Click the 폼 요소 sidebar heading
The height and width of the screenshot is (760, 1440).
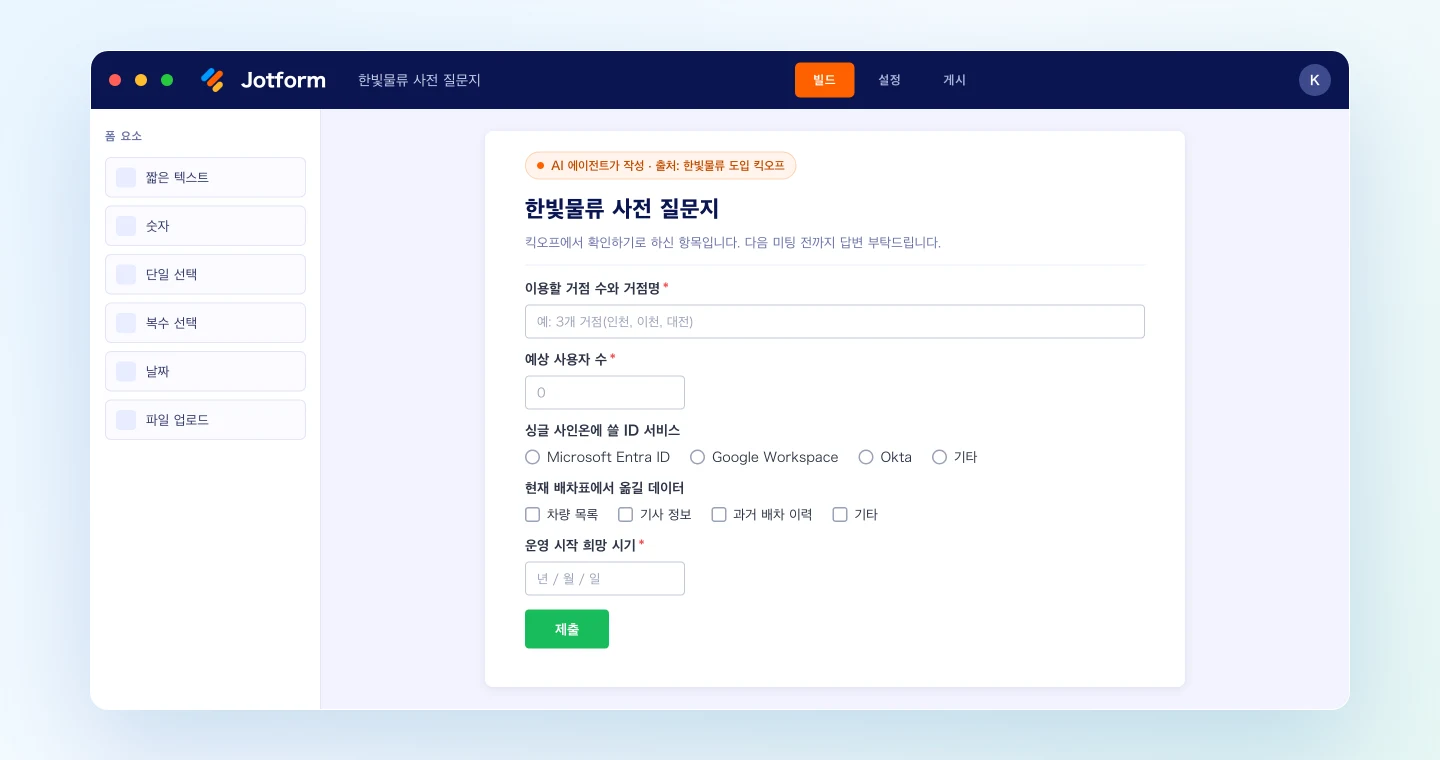[x=123, y=136]
